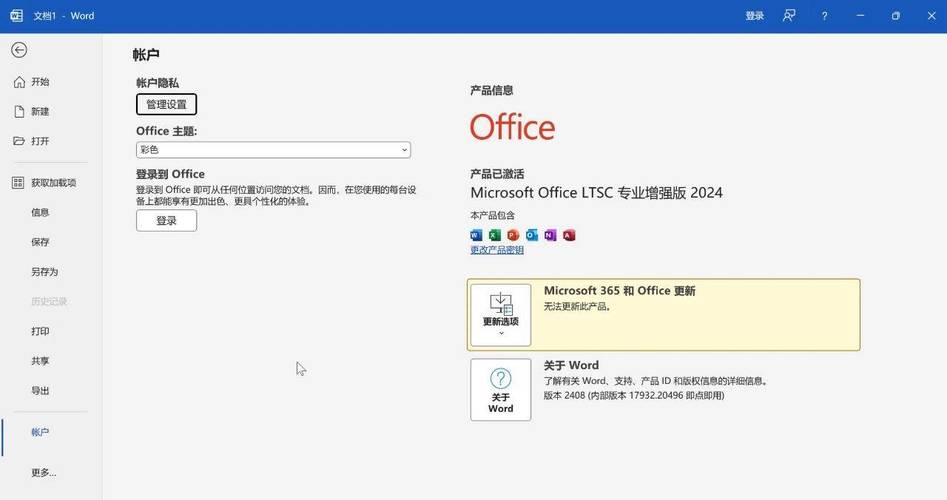Click the Word logo in title bar

[16, 16]
